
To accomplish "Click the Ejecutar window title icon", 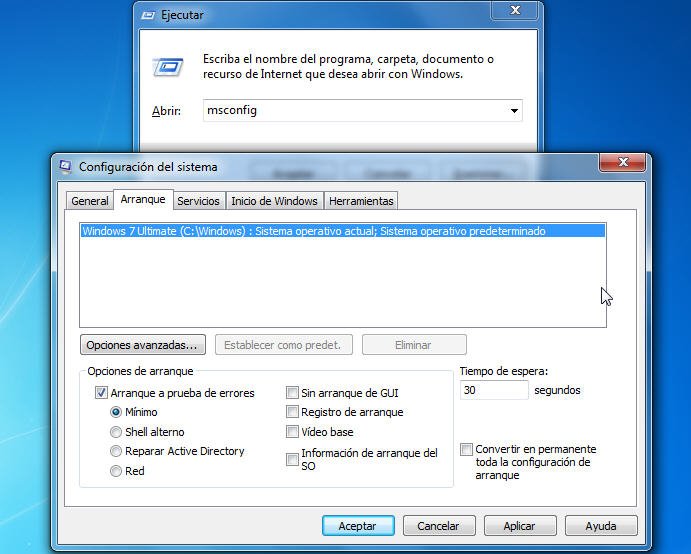I will [148, 15].
